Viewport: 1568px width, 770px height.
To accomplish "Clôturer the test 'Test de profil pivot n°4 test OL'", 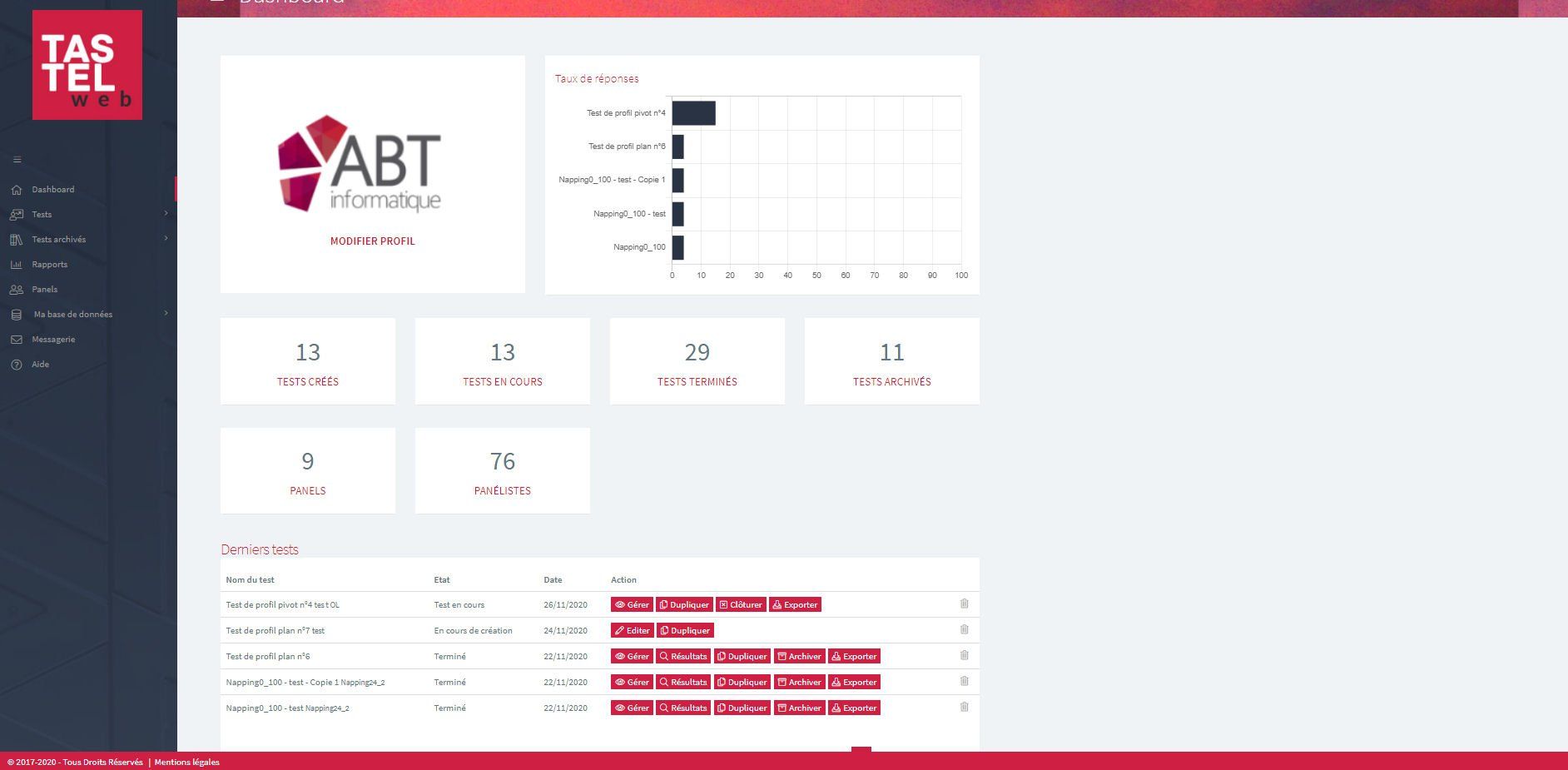I will coord(740,604).
